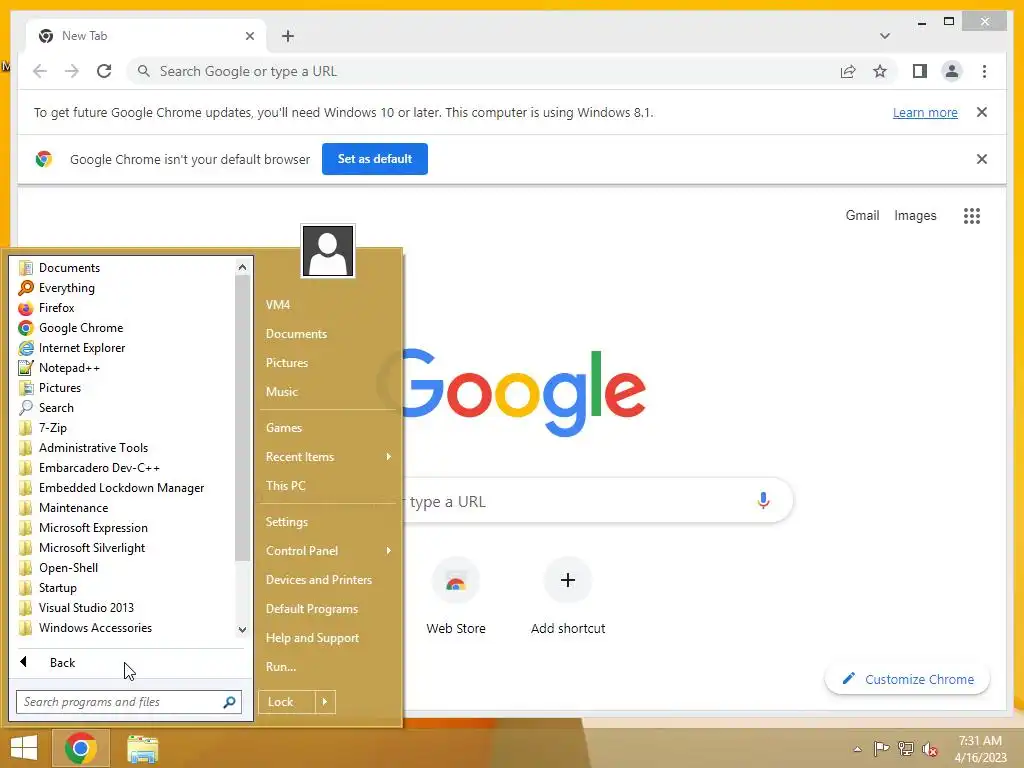Click the user account picture in Start menu
This screenshot has height=768, width=1024.
coord(328,251)
